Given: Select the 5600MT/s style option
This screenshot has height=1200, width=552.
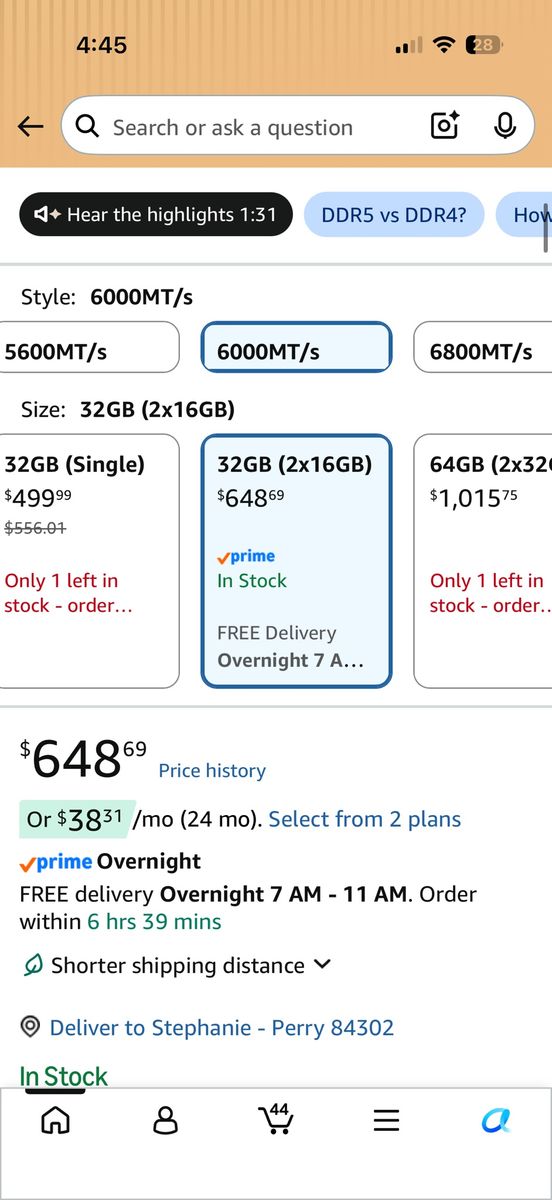Looking at the screenshot, I should [89, 348].
